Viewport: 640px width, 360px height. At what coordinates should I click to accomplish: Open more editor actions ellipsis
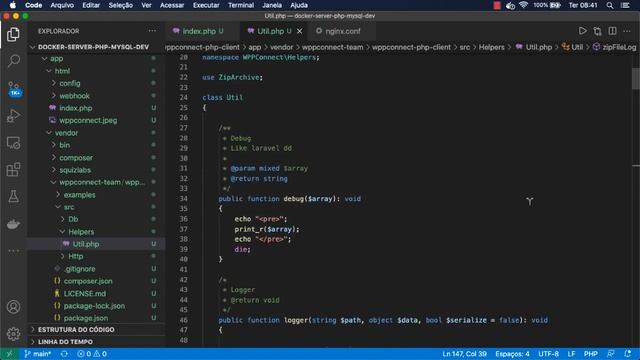pyautogui.click(x=627, y=31)
